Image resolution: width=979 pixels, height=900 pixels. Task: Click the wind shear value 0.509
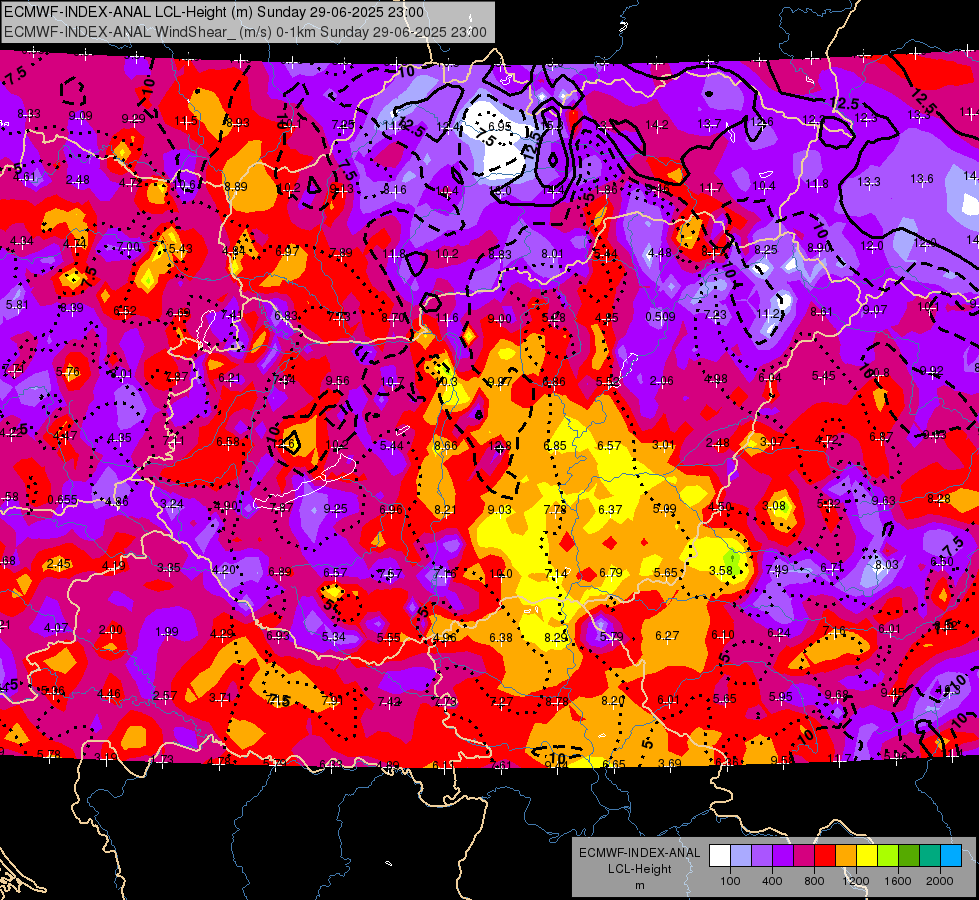tap(660, 317)
